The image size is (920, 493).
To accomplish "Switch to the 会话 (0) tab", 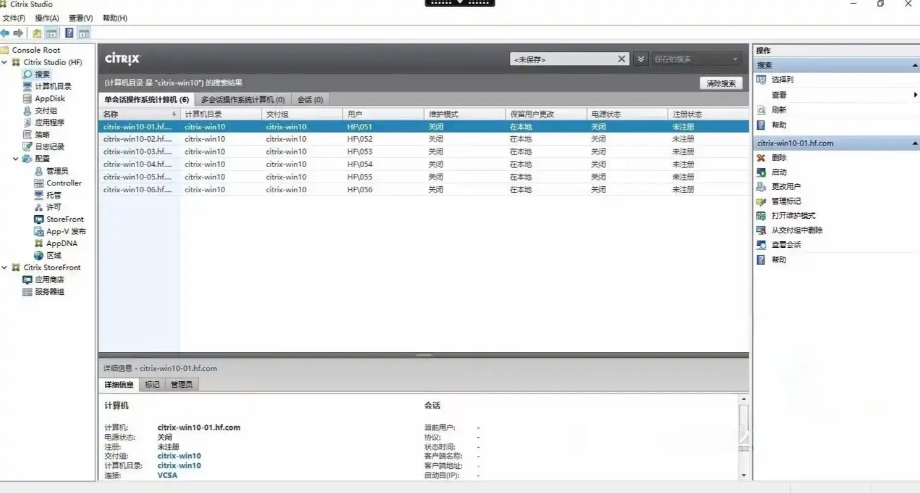I will click(310, 100).
